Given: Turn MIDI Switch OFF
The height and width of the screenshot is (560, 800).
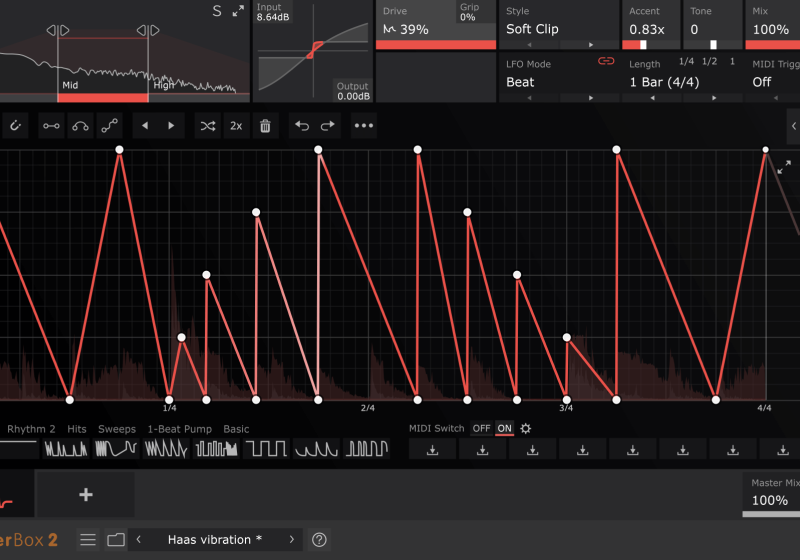Looking at the screenshot, I should point(481,429).
